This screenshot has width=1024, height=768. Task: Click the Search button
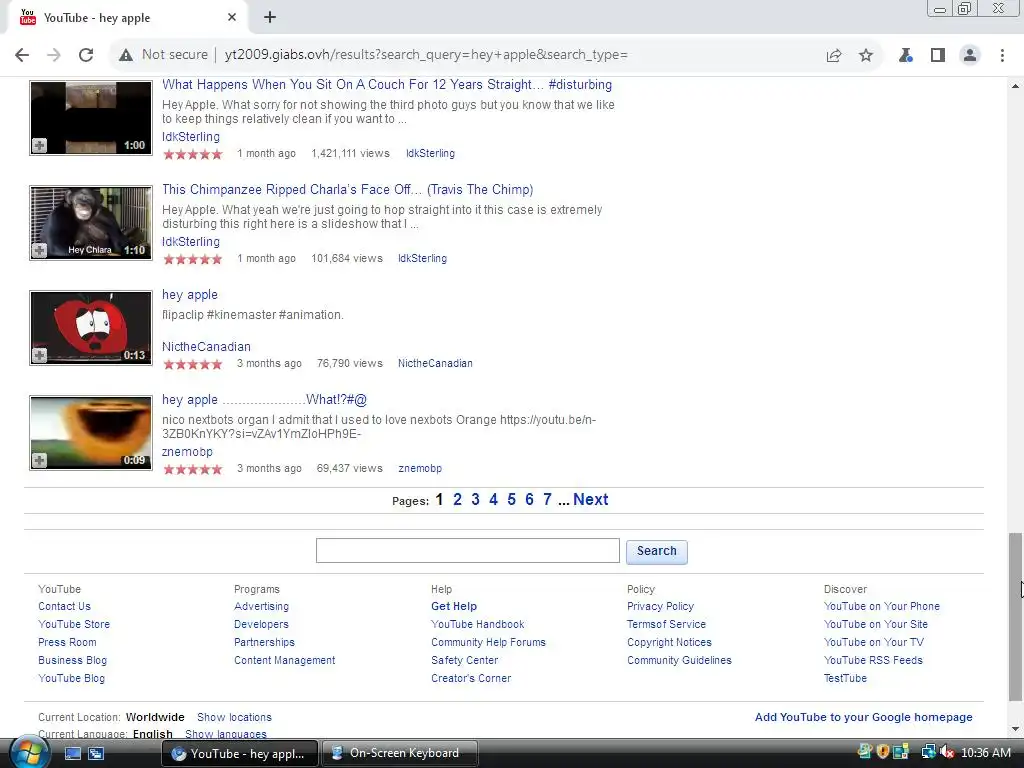pos(656,551)
